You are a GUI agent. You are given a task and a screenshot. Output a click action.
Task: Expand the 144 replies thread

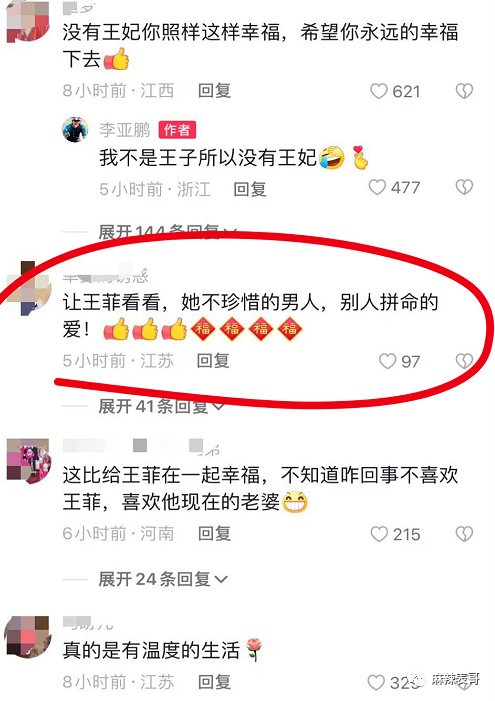click(x=167, y=232)
